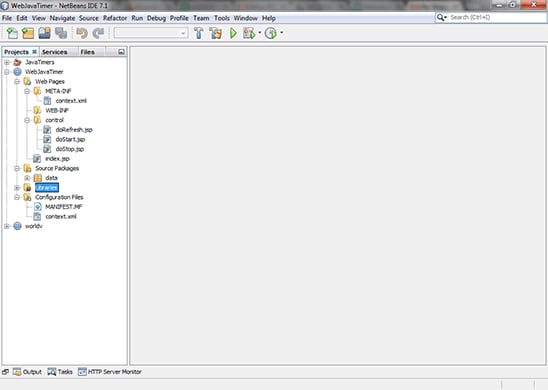Click the Undo toolbar icon
The width and height of the screenshot is (548, 390).
click(x=82, y=33)
